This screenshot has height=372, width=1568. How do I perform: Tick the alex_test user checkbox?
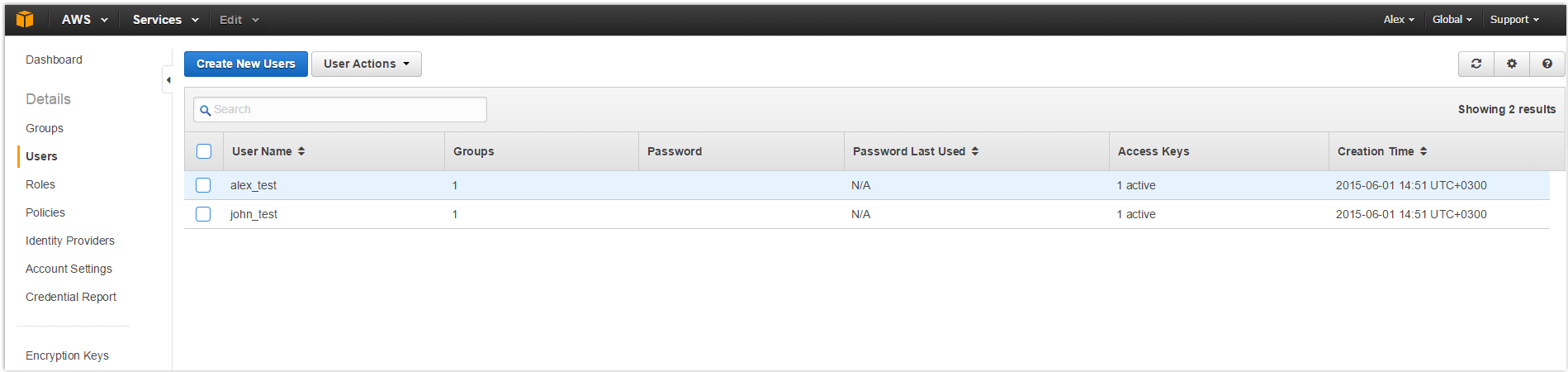tap(203, 185)
